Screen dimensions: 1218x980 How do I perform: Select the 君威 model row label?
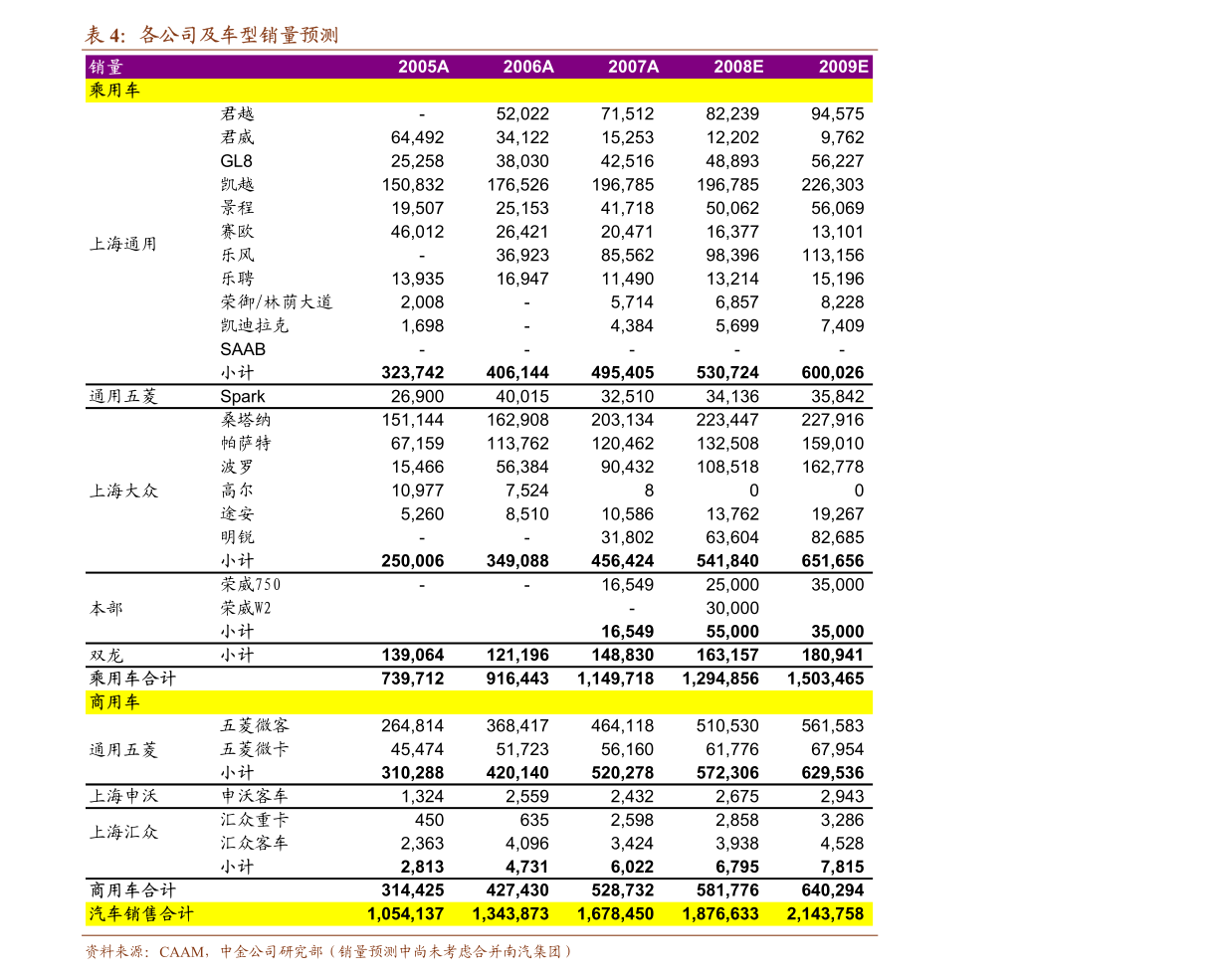coord(237,137)
